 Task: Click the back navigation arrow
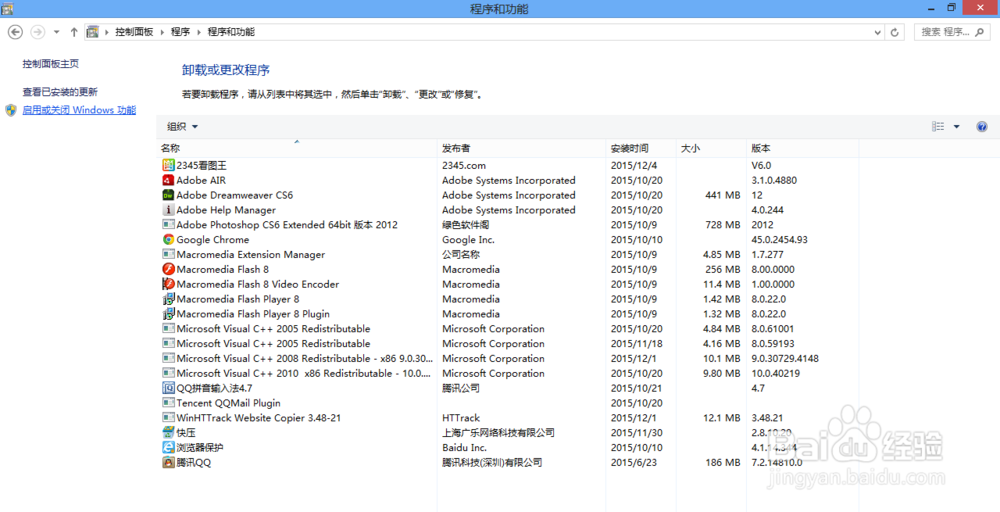(15, 32)
